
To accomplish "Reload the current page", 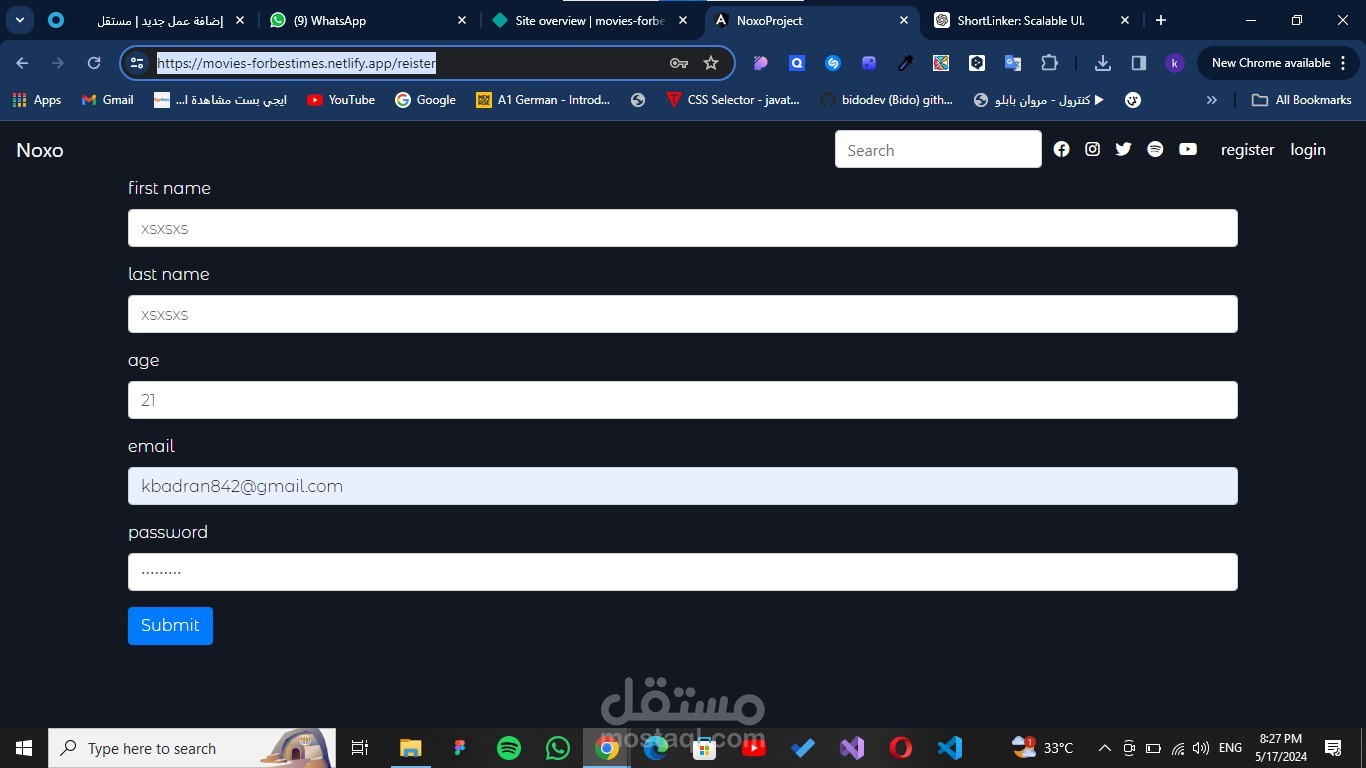I will (94, 63).
